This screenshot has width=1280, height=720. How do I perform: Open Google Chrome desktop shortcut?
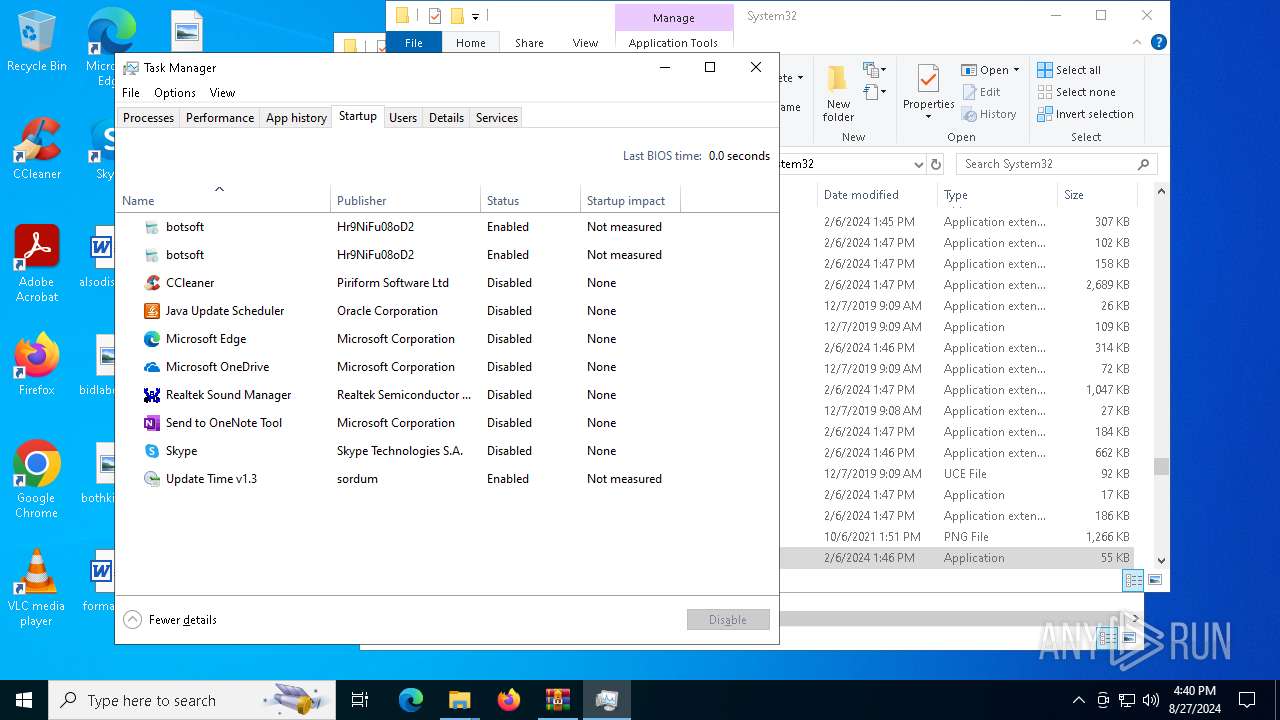coord(37,480)
